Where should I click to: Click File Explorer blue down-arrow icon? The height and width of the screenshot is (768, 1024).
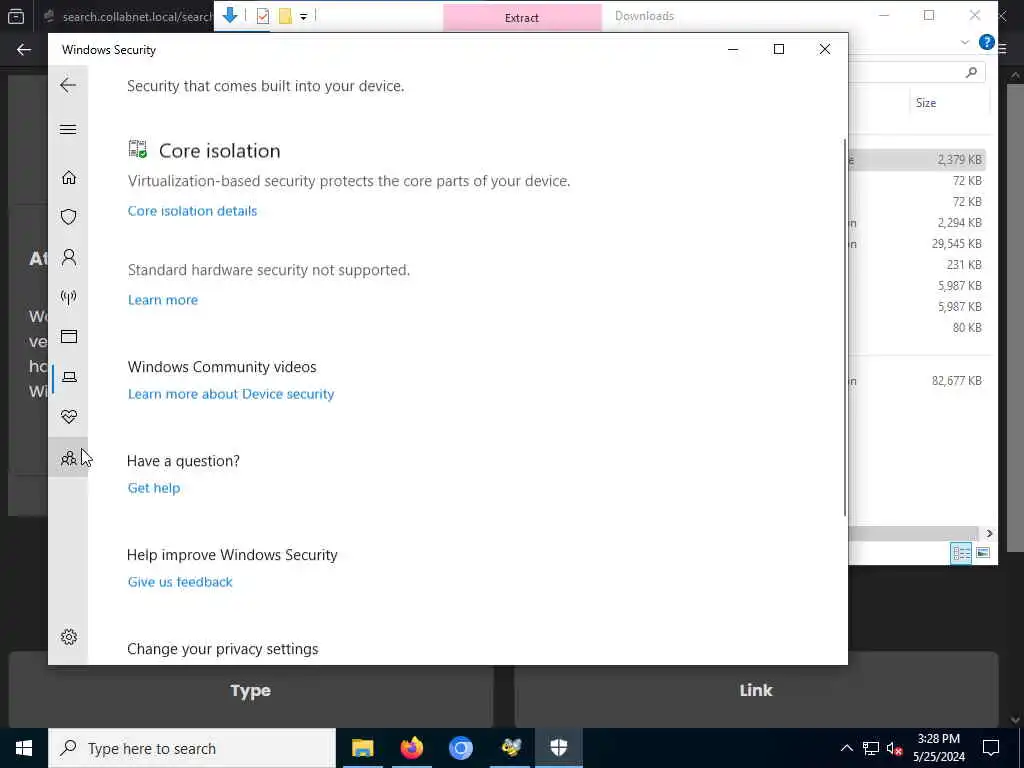[230, 15]
